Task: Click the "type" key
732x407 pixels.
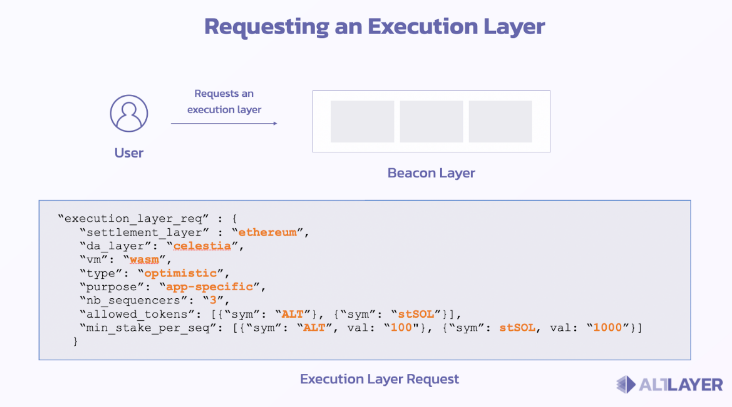Action: tap(100, 273)
